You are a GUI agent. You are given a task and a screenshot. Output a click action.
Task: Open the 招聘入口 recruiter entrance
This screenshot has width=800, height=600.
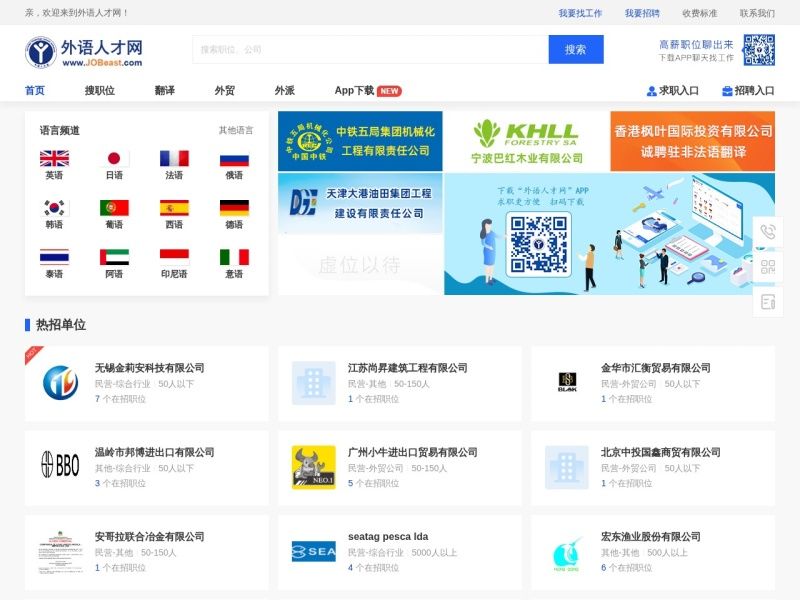pyautogui.click(x=748, y=91)
